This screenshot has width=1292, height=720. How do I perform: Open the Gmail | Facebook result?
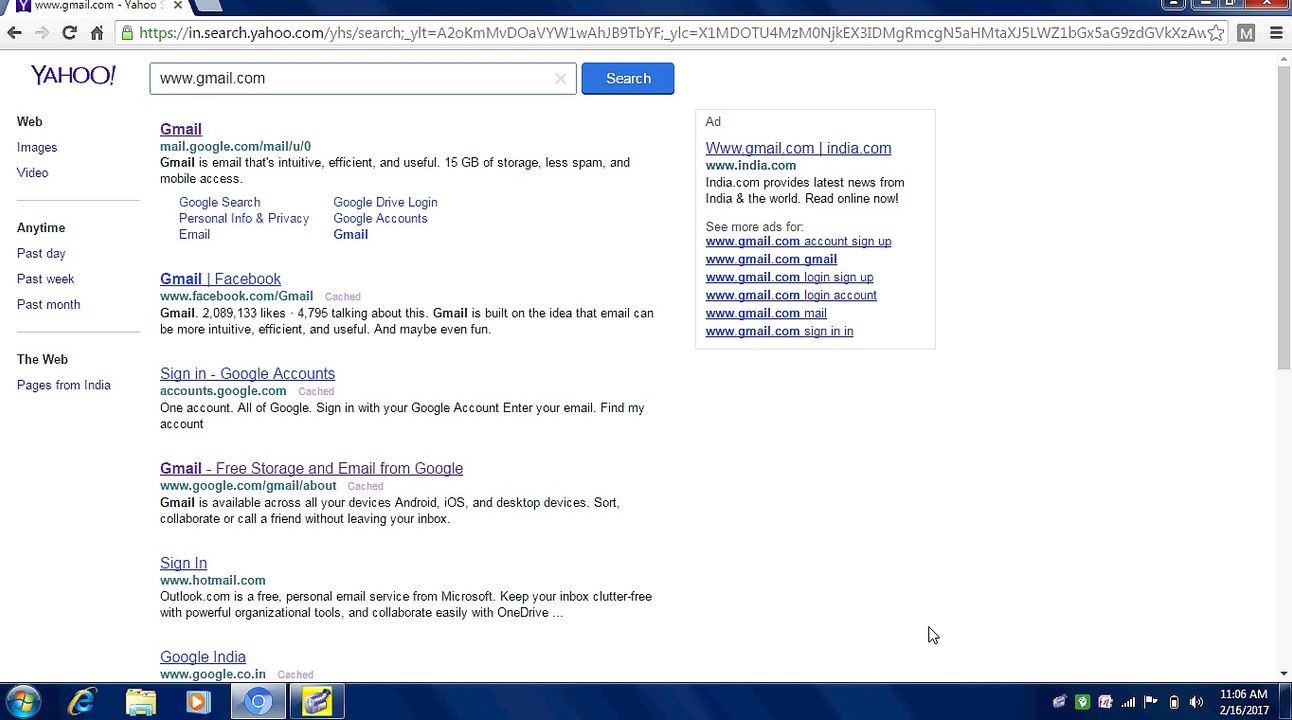pos(220,279)
